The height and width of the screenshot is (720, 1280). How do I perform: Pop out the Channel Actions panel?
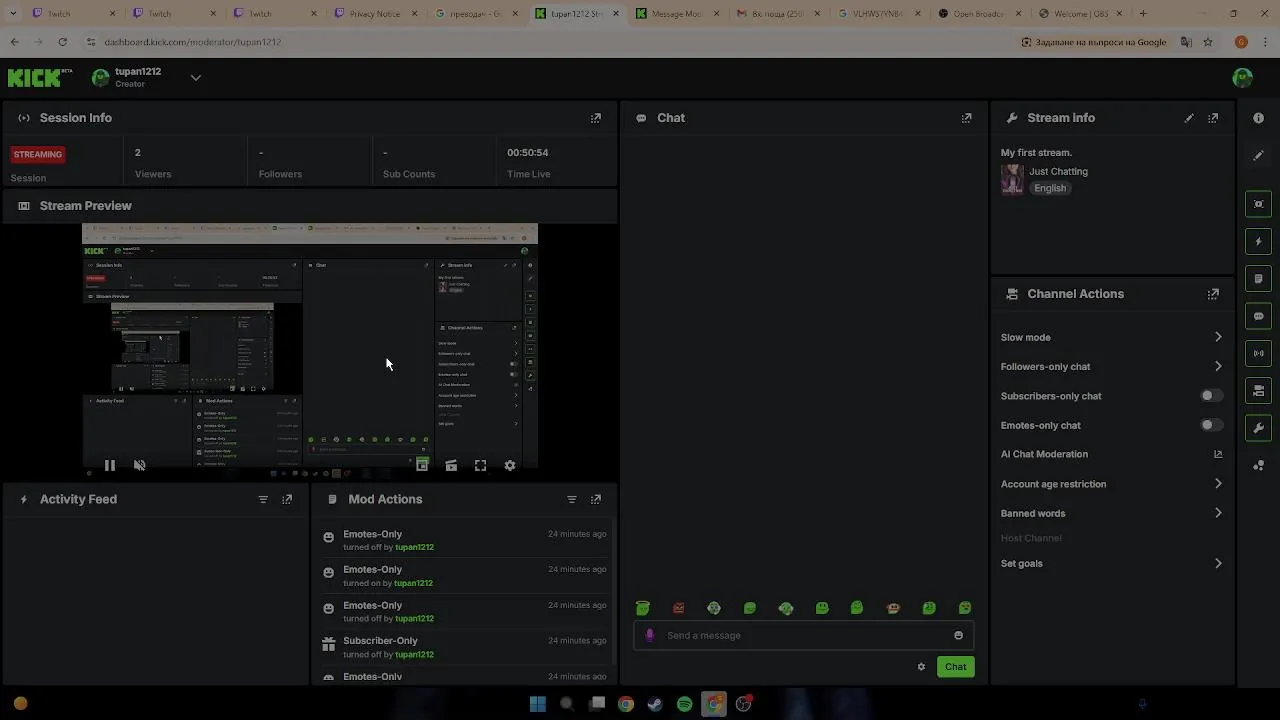click(x=1213, y=294)
